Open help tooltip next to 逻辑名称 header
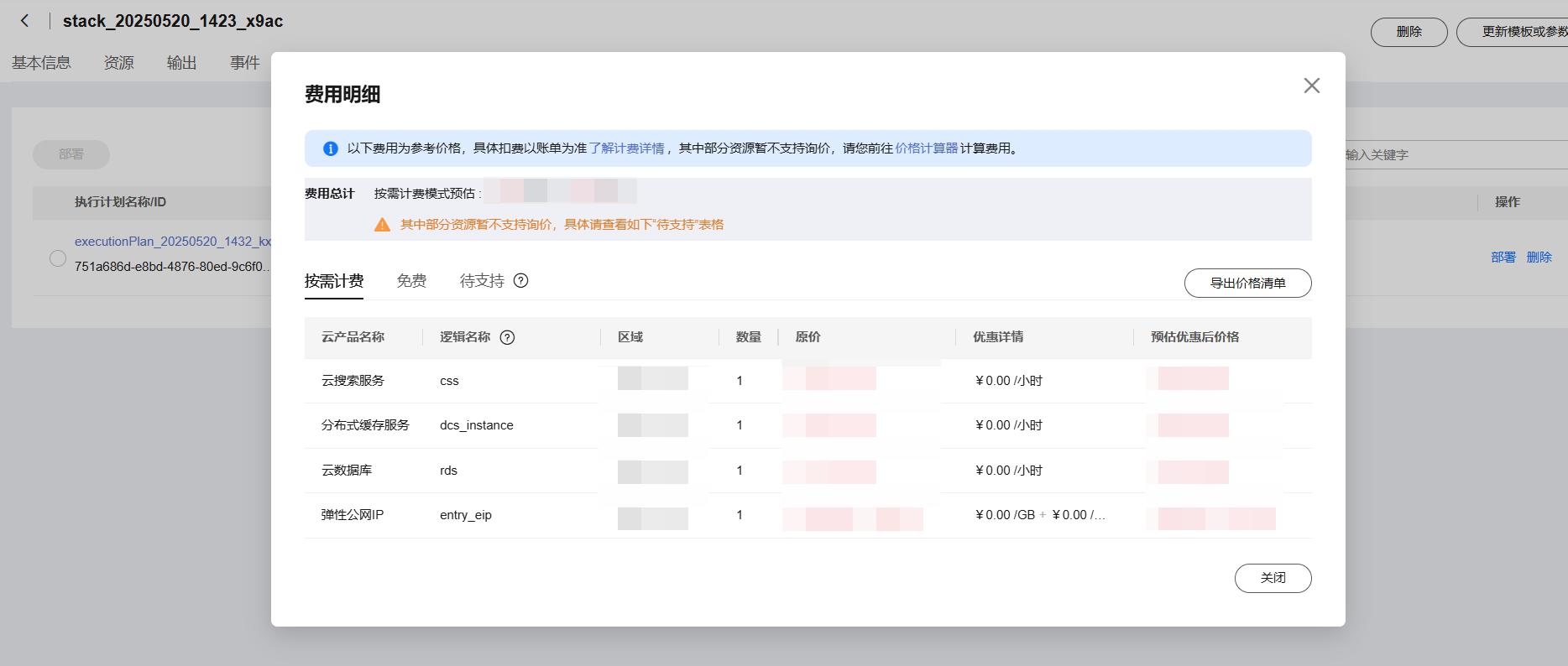The width and height of the screenshot is (1568, 666). 507,337
